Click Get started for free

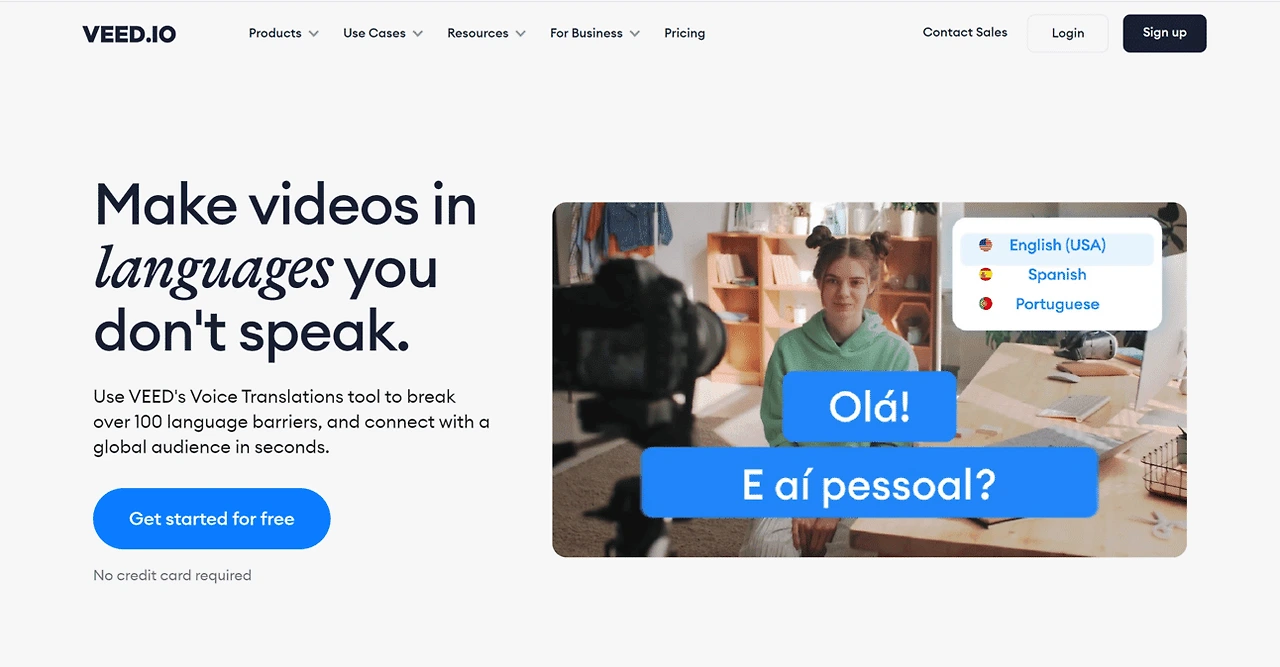212,519
